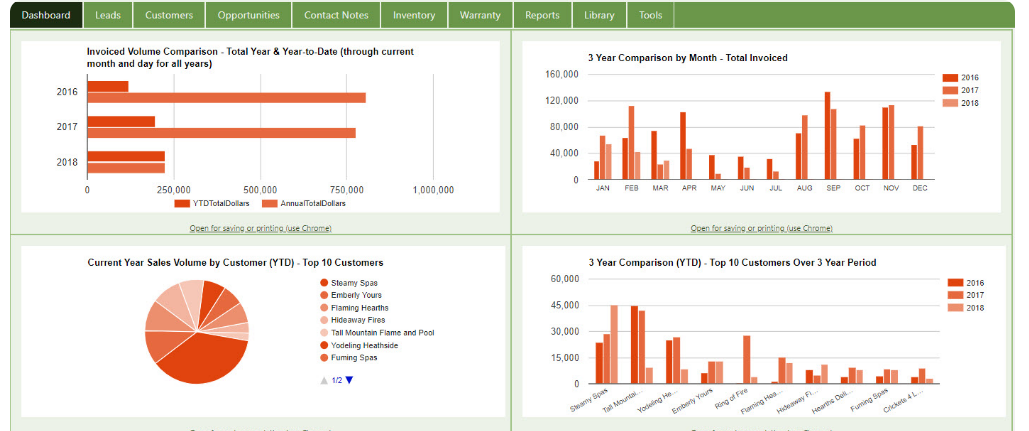Click the 'NOV' month axis label

pos(889,188)
